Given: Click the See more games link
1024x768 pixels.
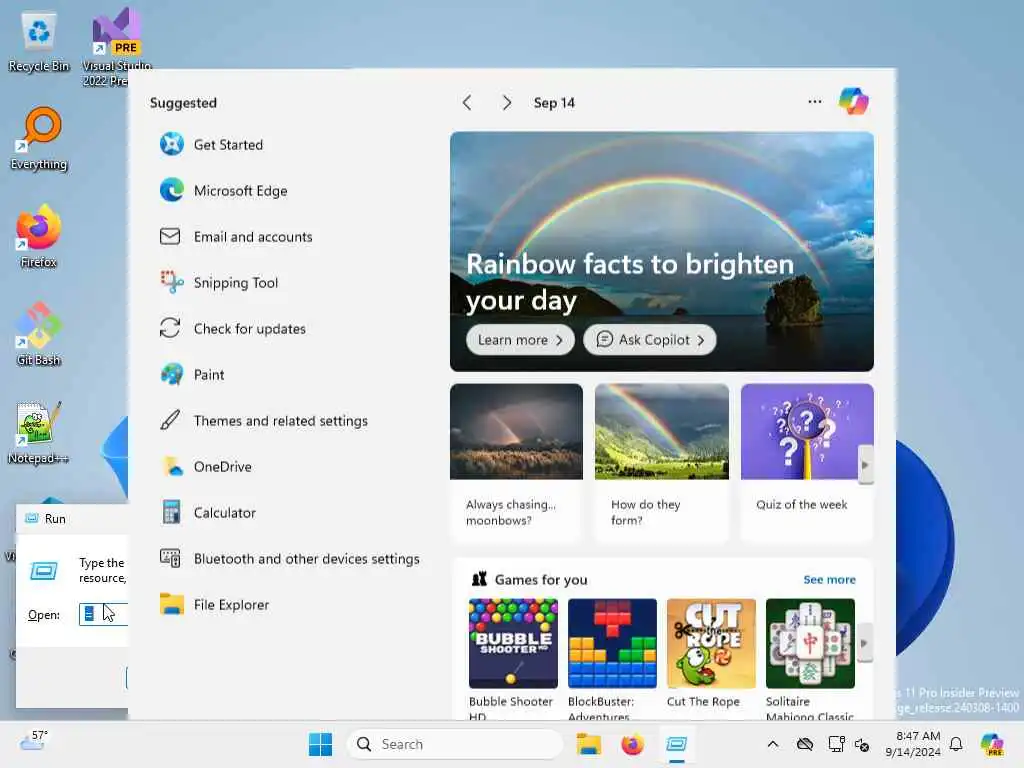Looking at the screenshot, I should (829, 579).
